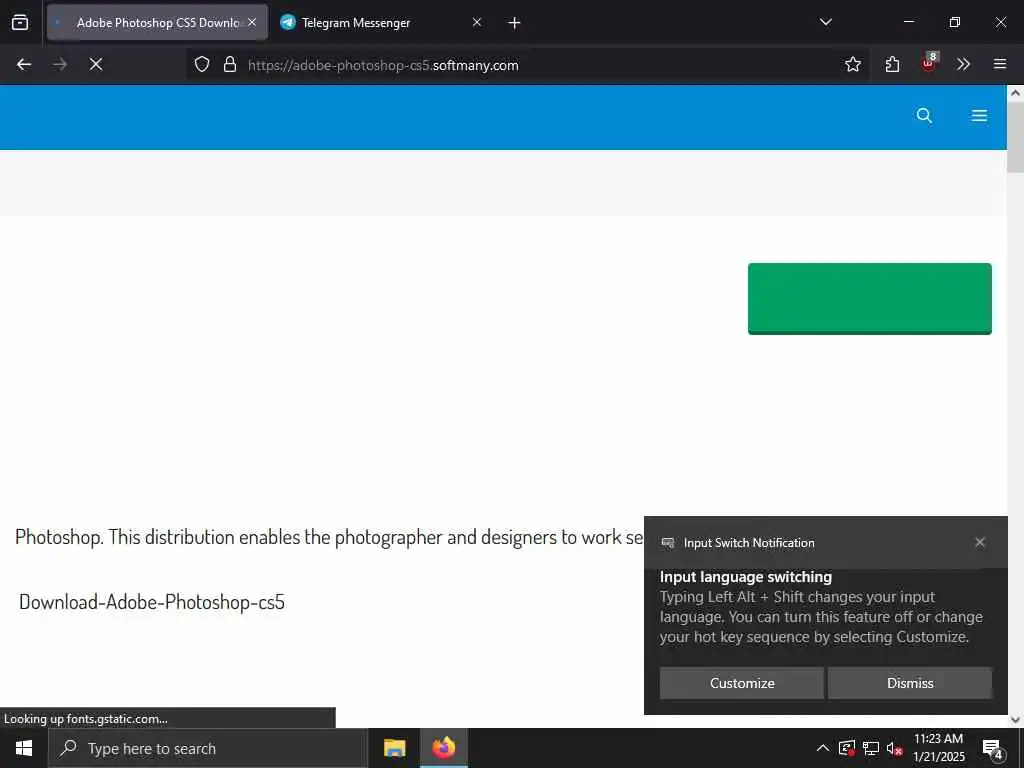Viewport: 1024px width, 768px height.
Task: Click the Firefox taskbar icon
Action: (443, 748)
